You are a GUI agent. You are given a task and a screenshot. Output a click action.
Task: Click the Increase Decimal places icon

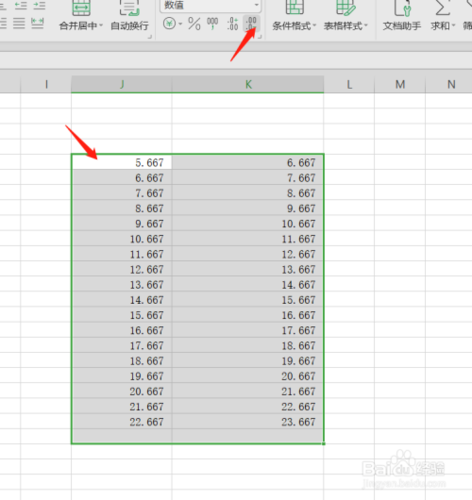(x=232, y=24)
